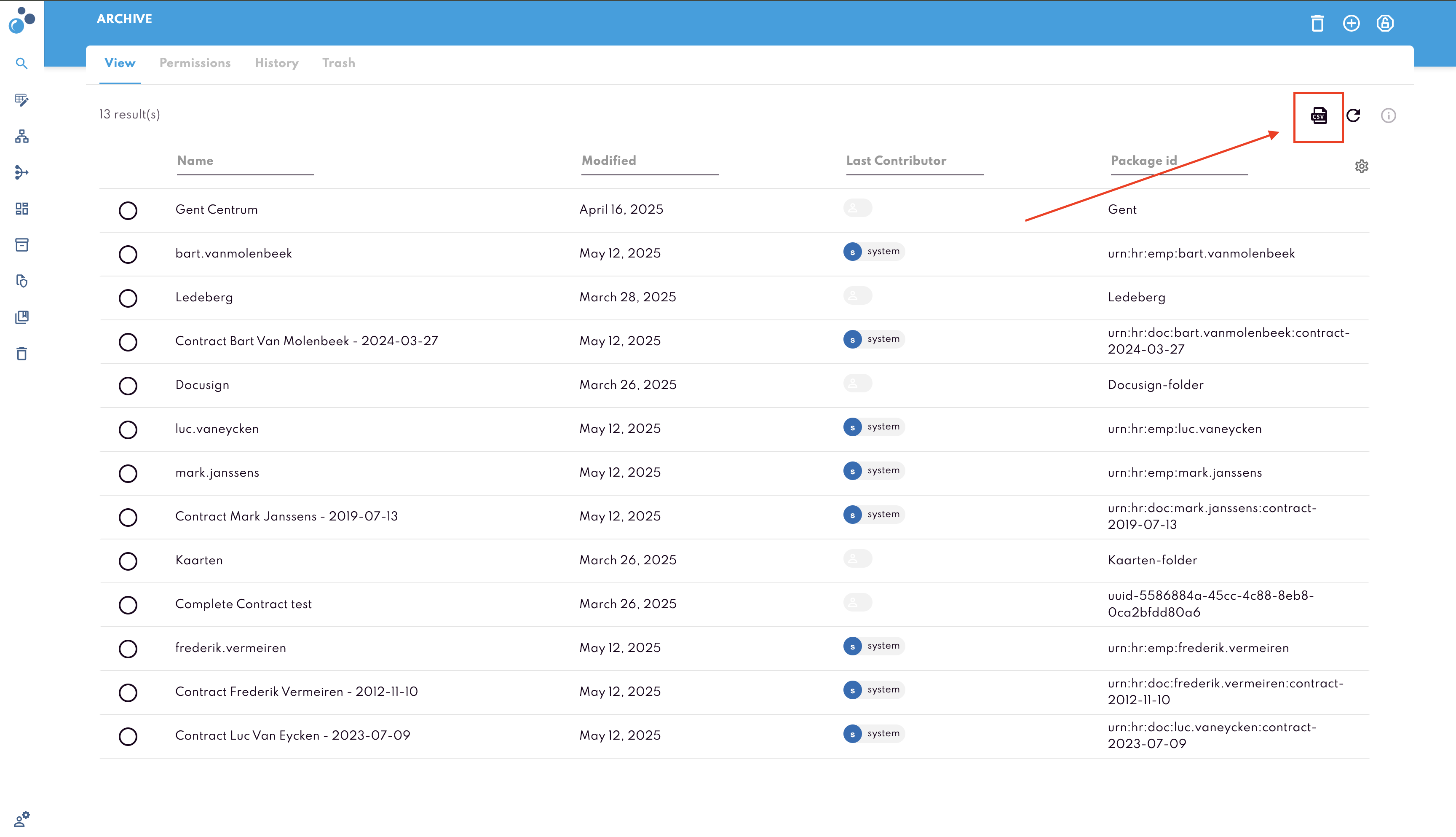Switch to the Trash tab
Viewport: 1456px width, 837px height.
pos(338,63)
